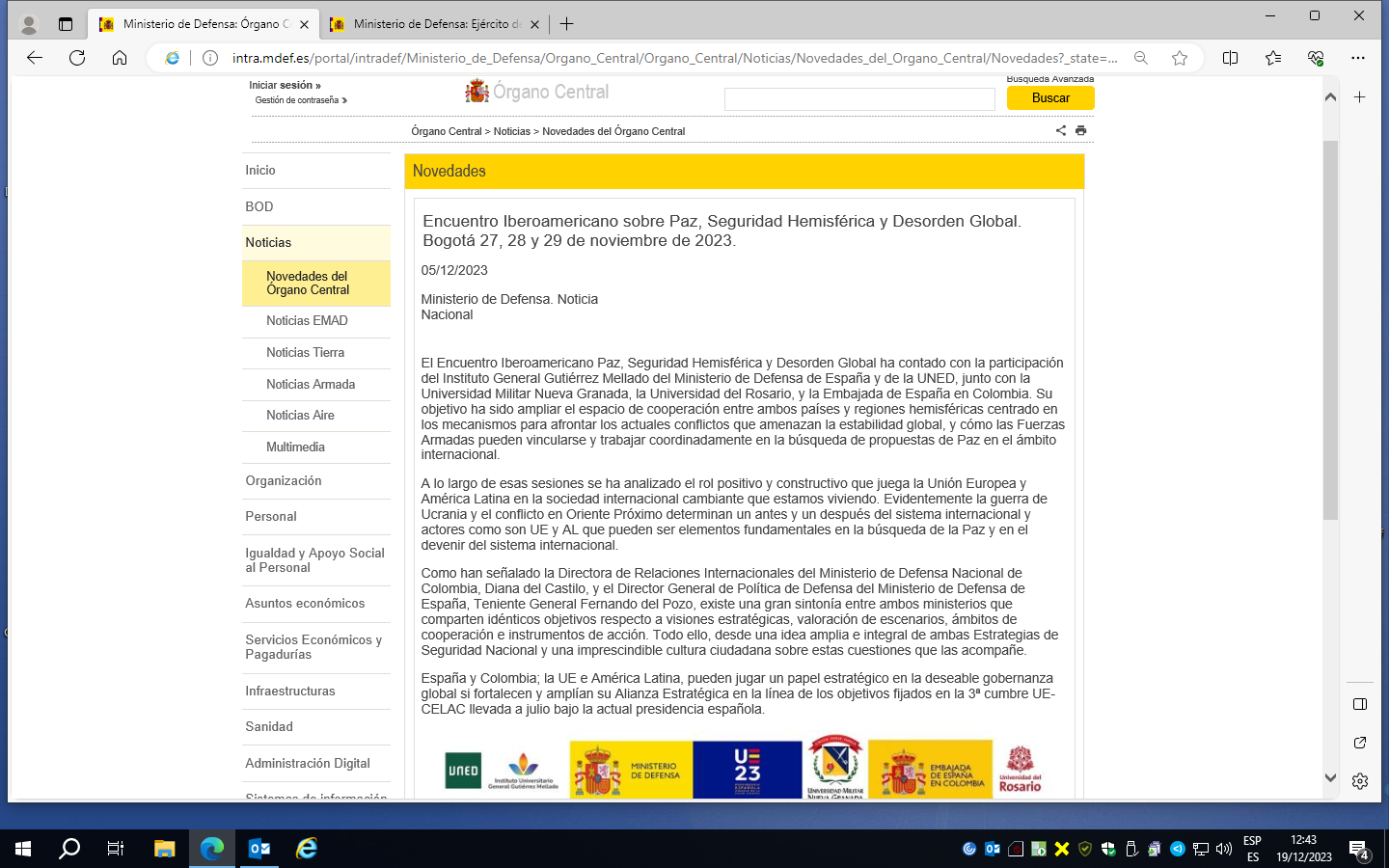The width and height of the screenshot is (1389, 868).
Task: Open notification center with 4 alerts
Action: click(1359, 851)
